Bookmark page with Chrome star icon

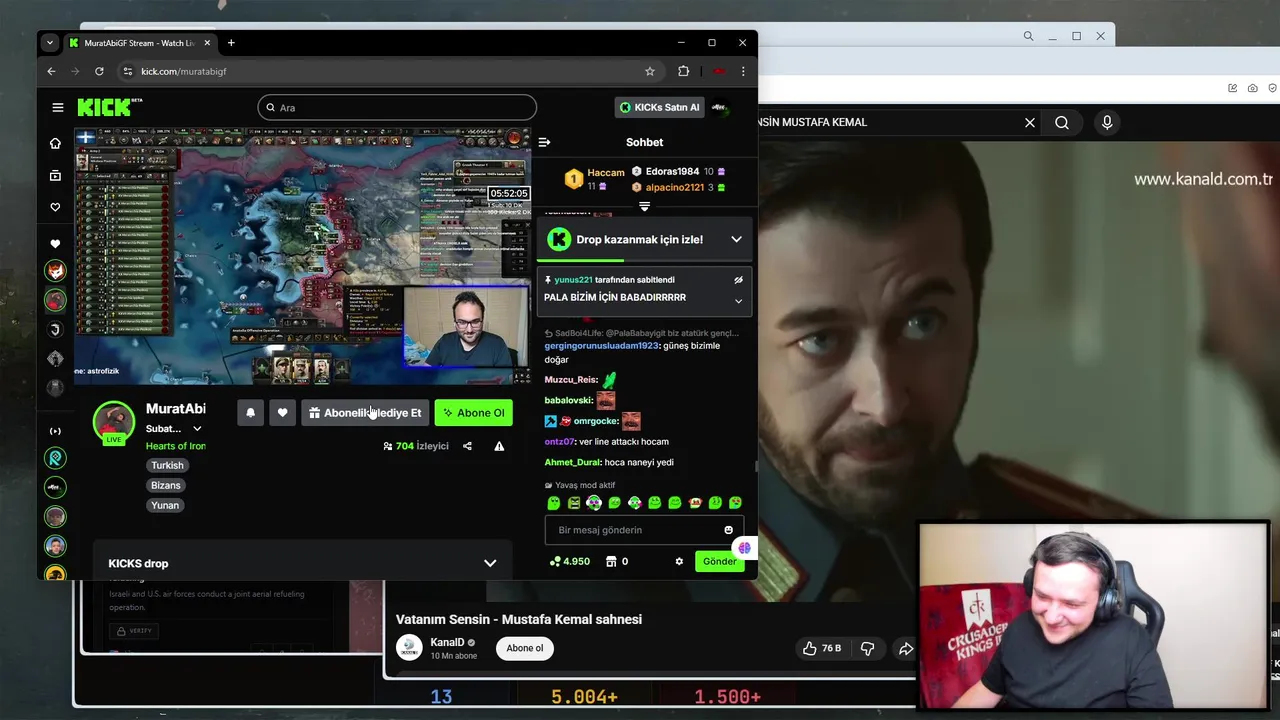pos(650,71)
